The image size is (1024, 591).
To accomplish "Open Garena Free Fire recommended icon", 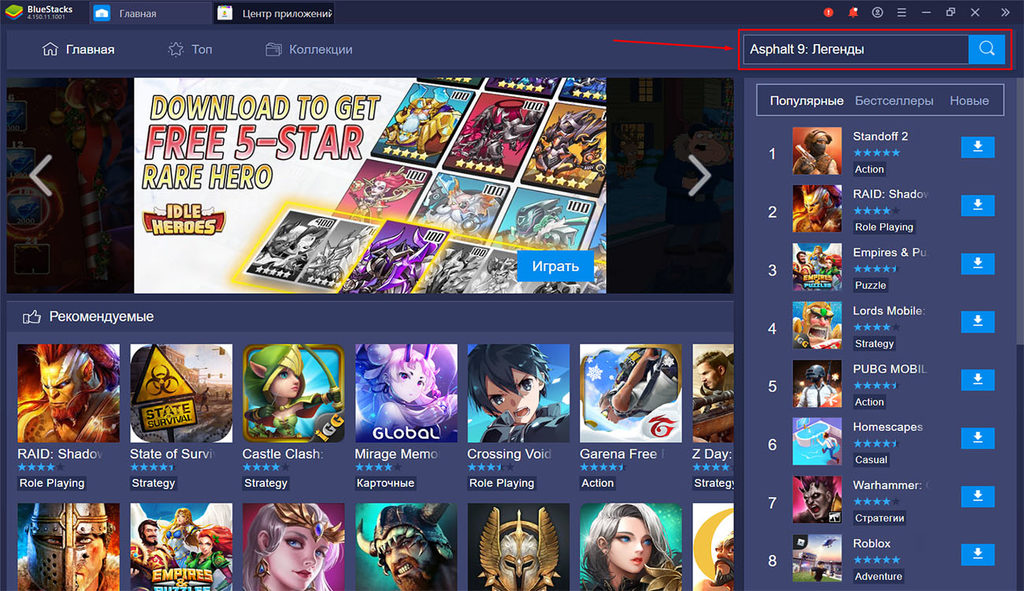I will point(631,393).
